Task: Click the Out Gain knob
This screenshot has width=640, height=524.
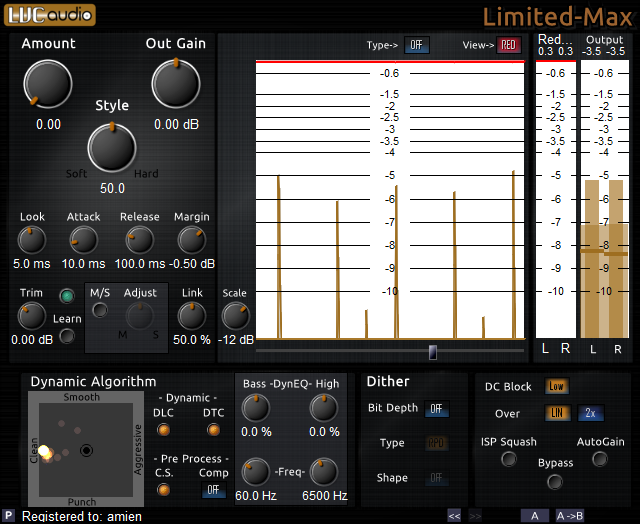Action: pos(176,84)
